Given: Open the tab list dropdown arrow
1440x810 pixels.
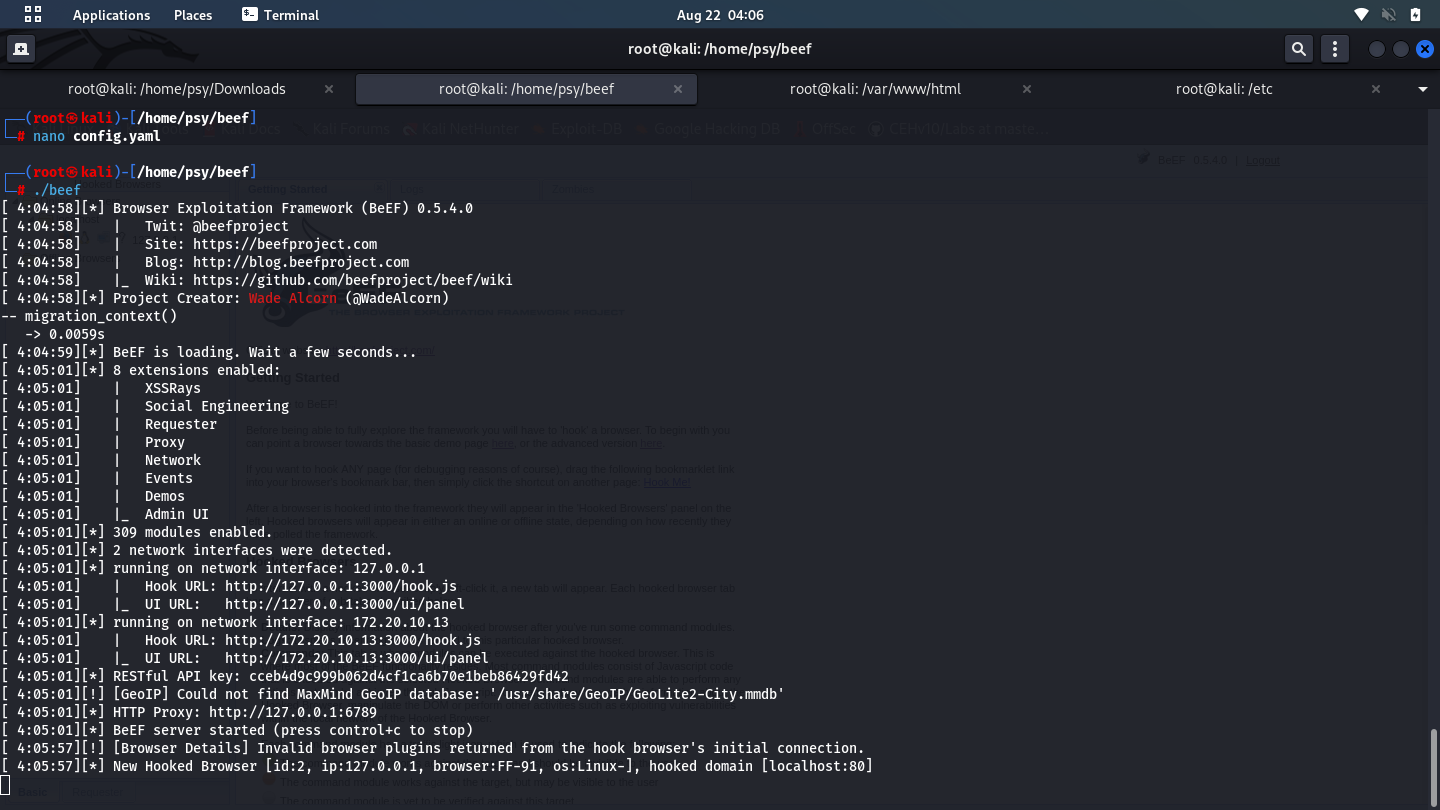Looking at the screenshot, I should point(1422,89).
